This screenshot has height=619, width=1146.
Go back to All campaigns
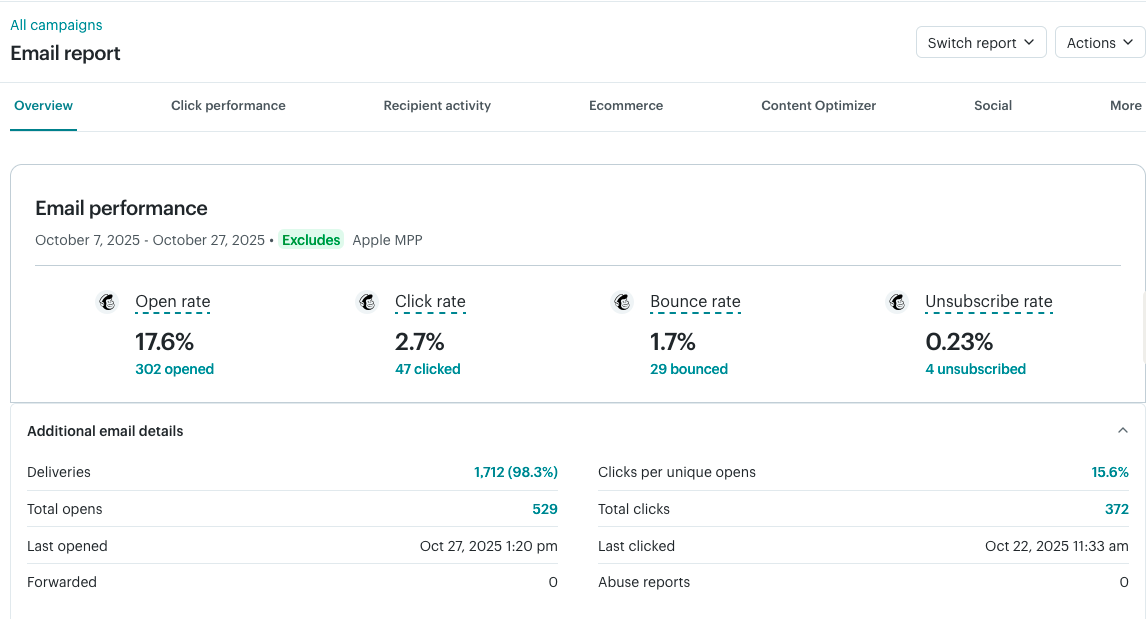click(x=56, y=24)
